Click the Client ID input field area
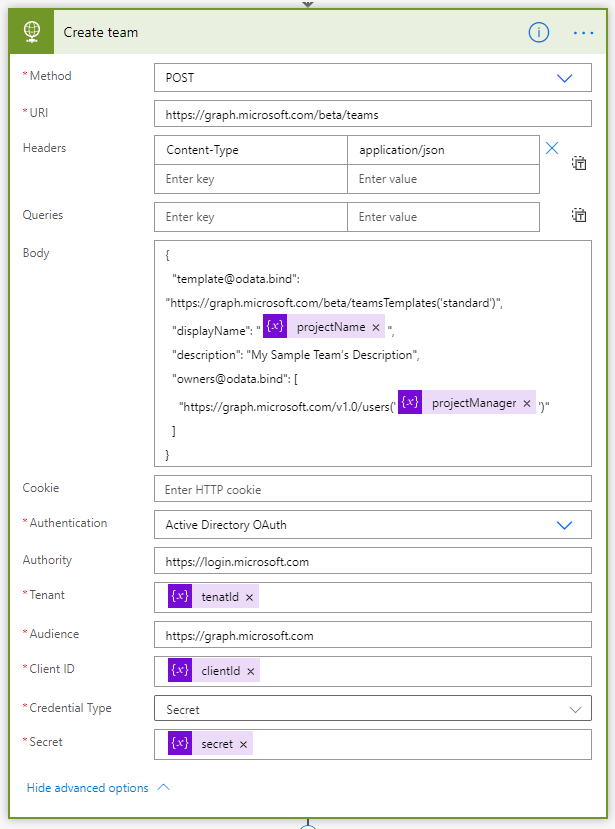The width and height of the screenshot is (615, 829). point(373,671)
